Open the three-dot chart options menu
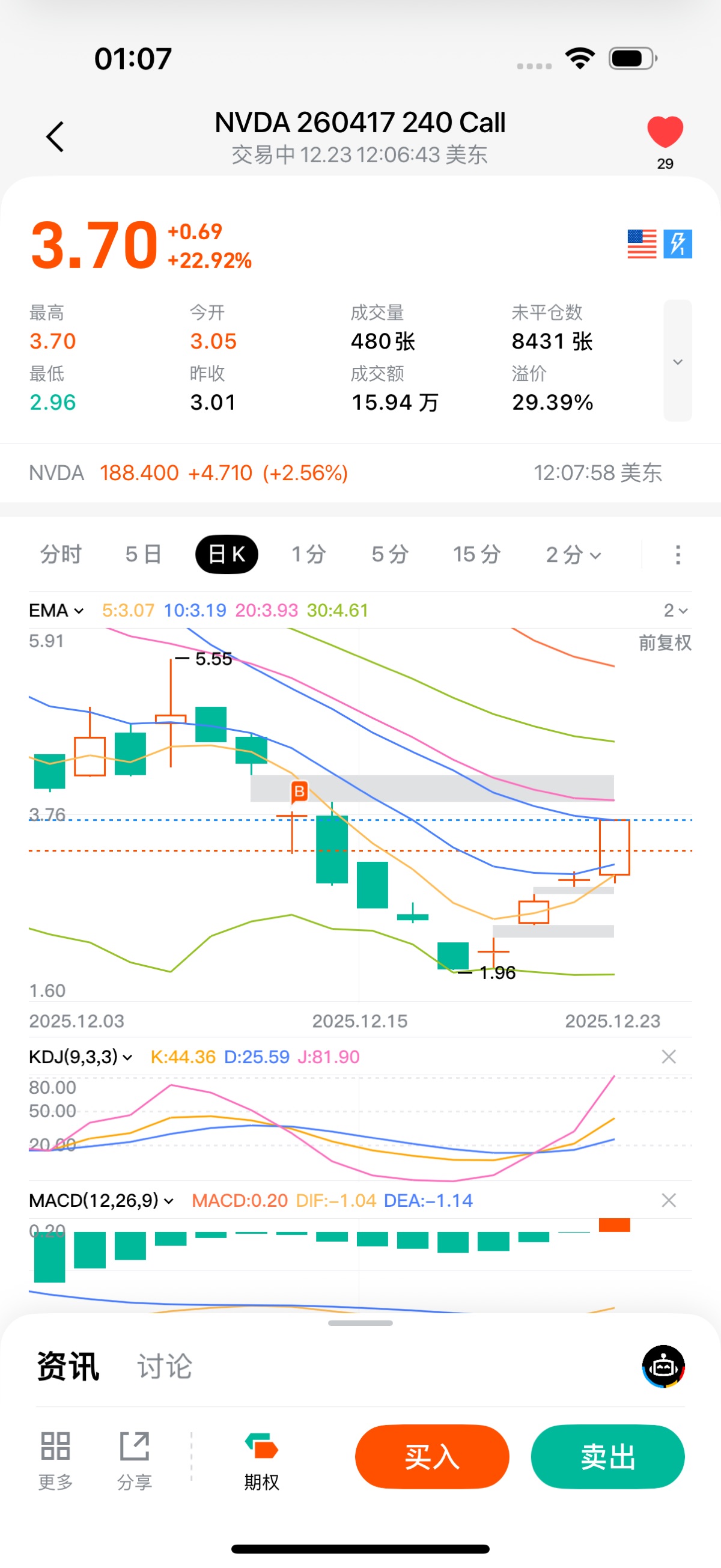The image size is (721, 1568). 678,555
